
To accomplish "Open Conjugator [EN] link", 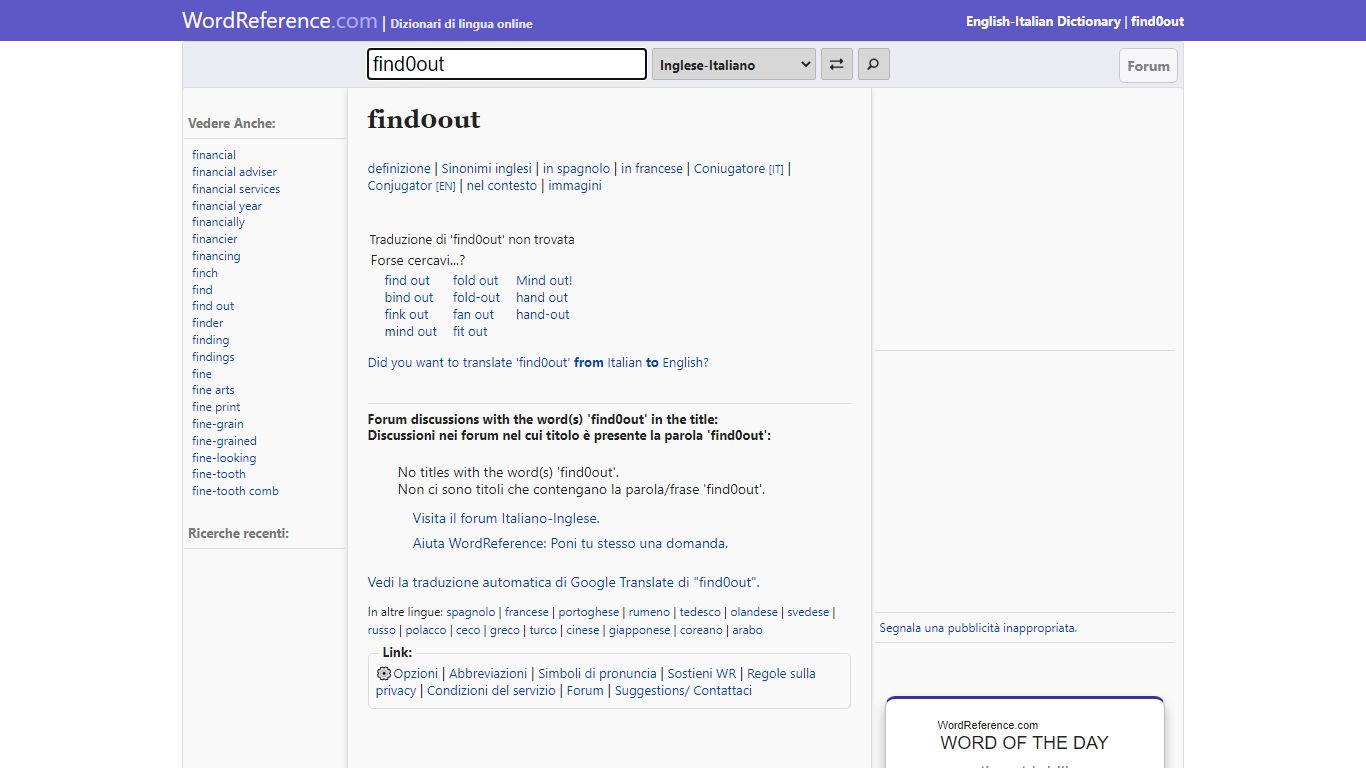I will tap(412, 186).
